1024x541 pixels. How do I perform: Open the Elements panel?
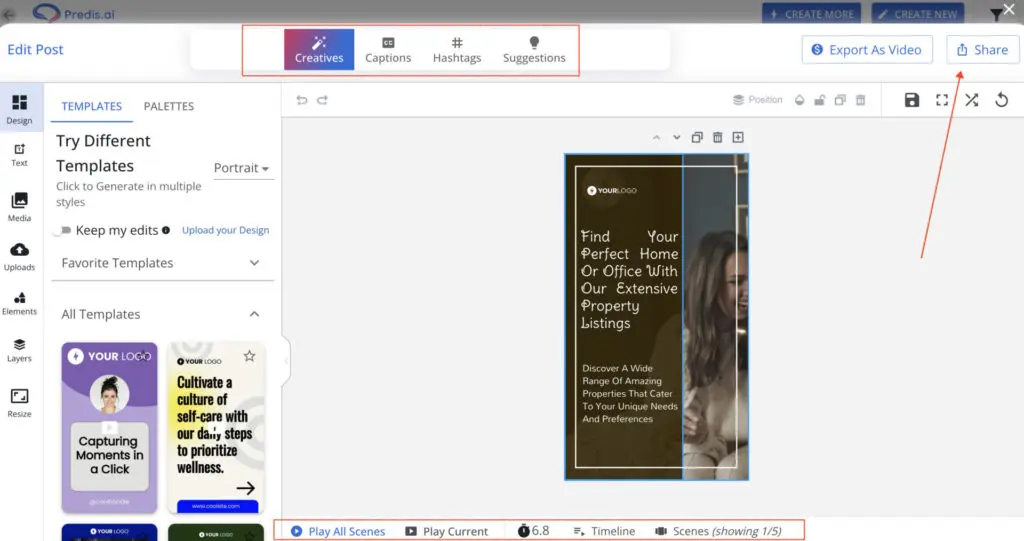click(20, 304)
